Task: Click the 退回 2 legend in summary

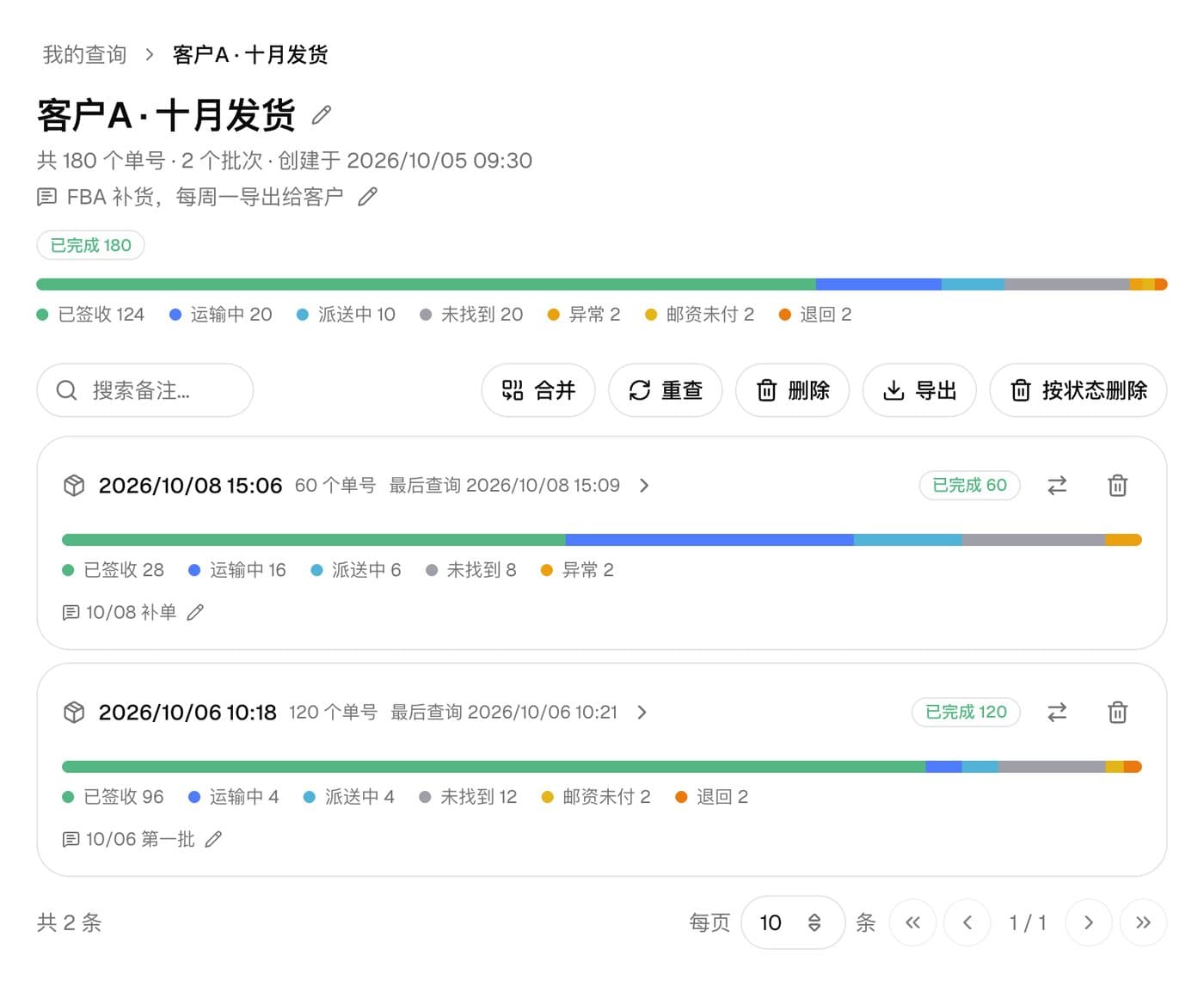Action: pyautogui.click(x=815, y=315)
